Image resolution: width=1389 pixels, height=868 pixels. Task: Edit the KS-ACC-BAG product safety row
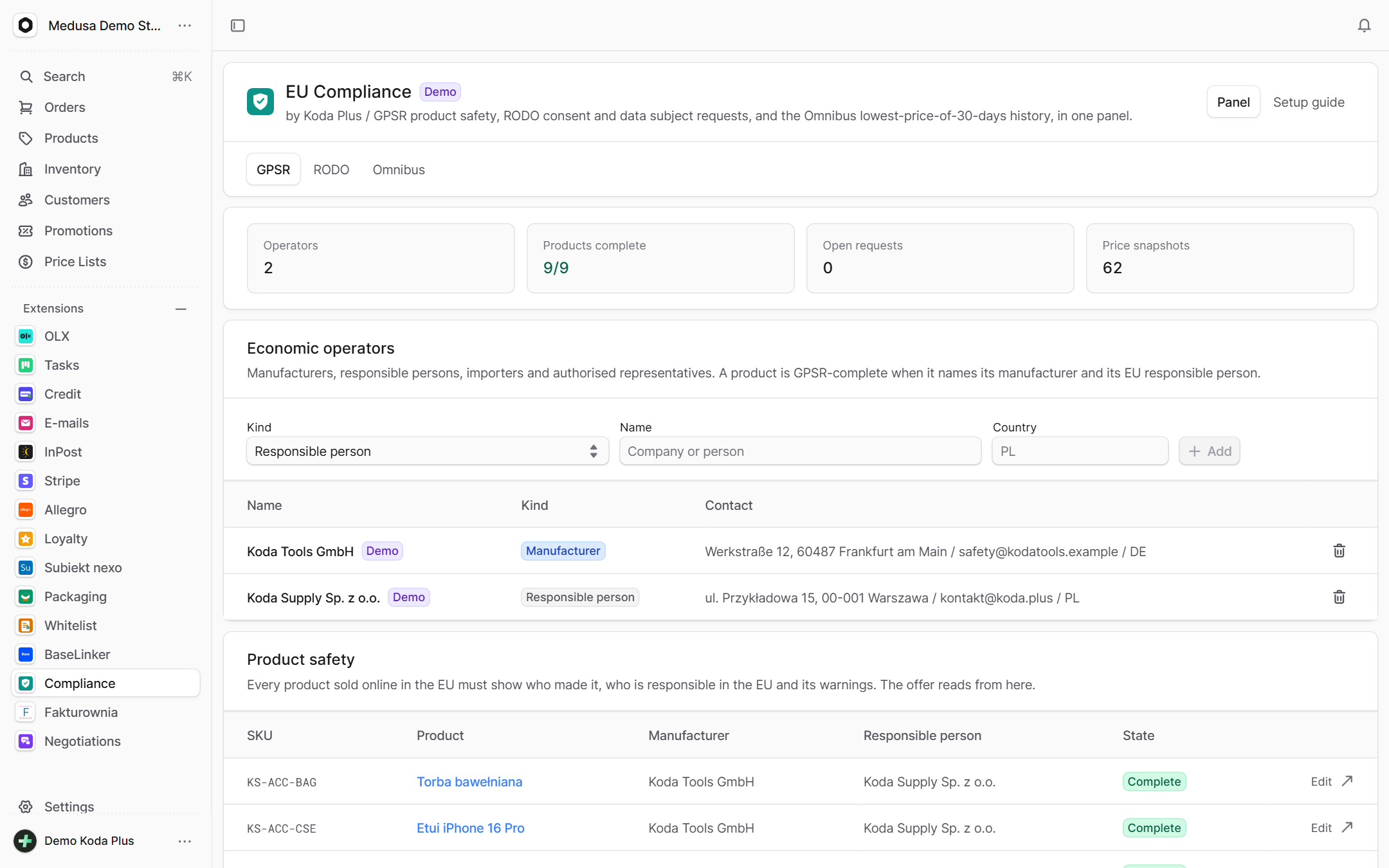tap(1321, 781)
